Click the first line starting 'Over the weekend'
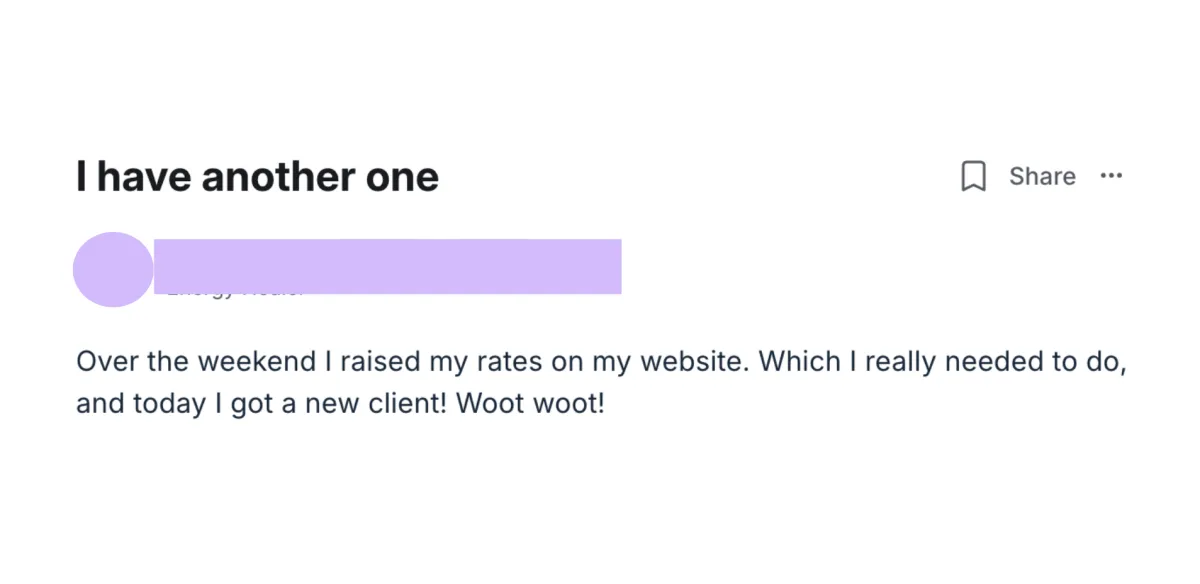 coord(602,362)
